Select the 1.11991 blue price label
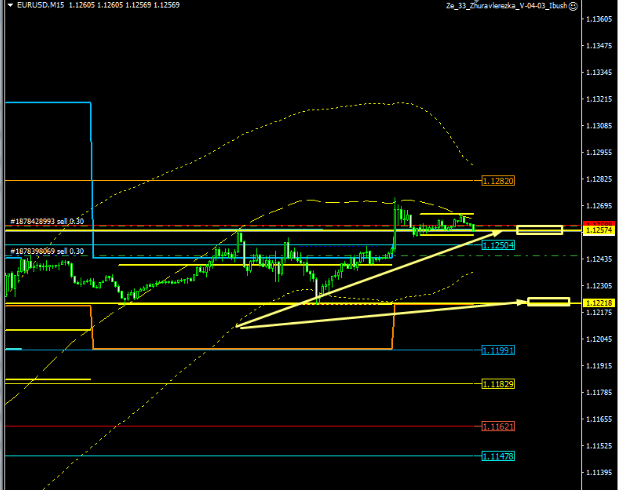 [x=497, y=350]
